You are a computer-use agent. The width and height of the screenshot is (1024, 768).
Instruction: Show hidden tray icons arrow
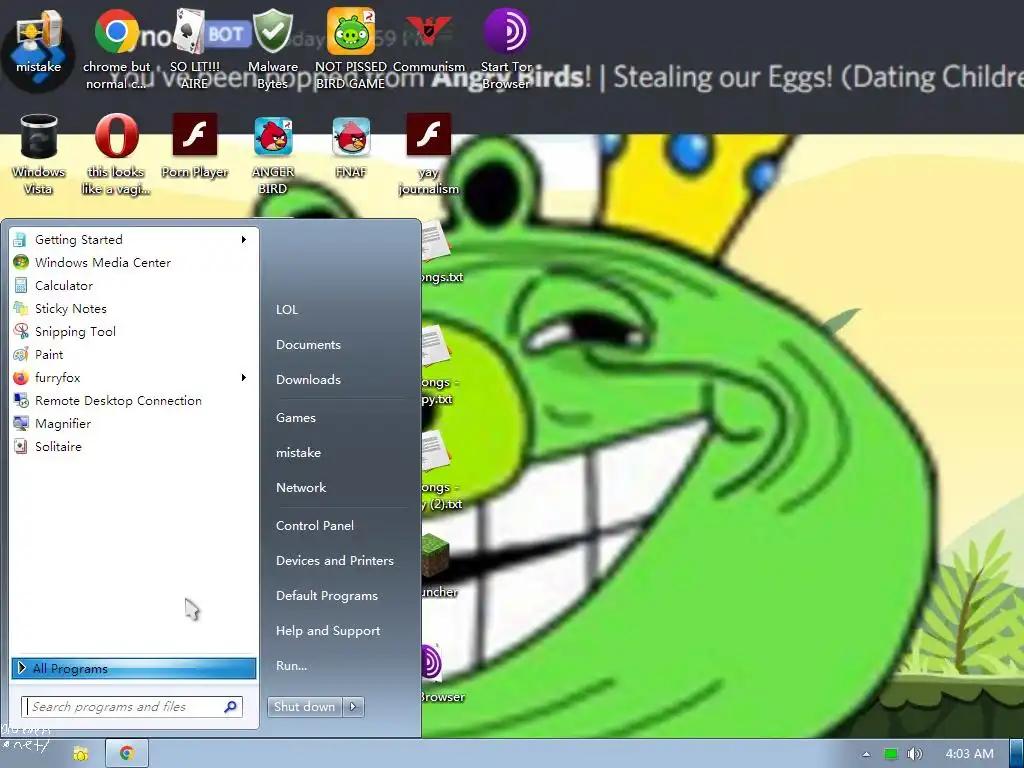866,754
